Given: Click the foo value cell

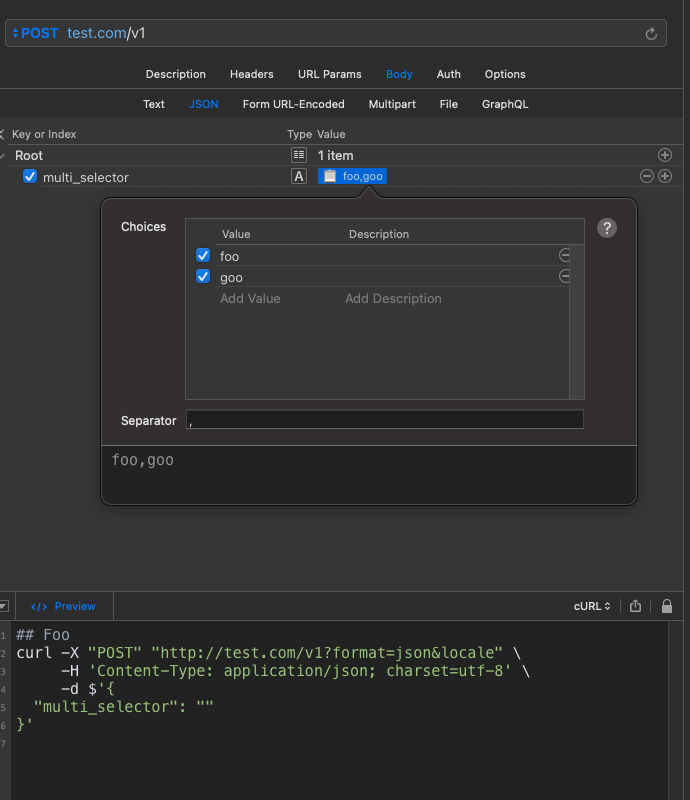Looking at the screenshot, I should [x=230, y=256].
